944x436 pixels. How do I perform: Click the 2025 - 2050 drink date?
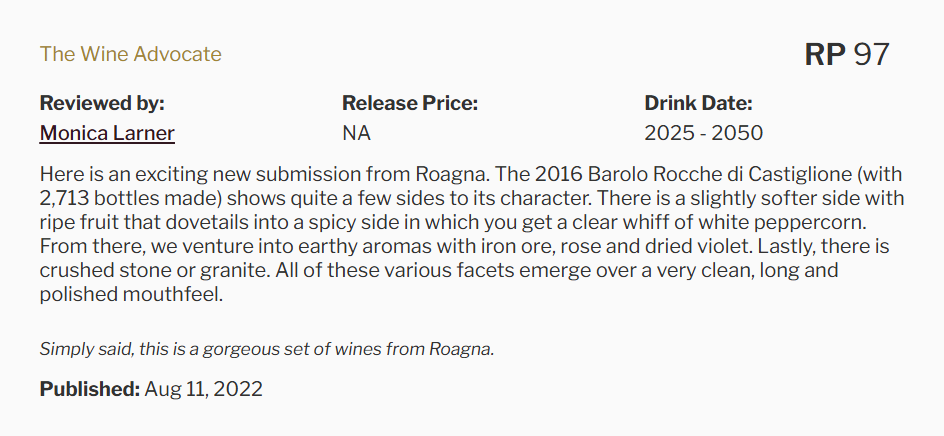point(703,133)
